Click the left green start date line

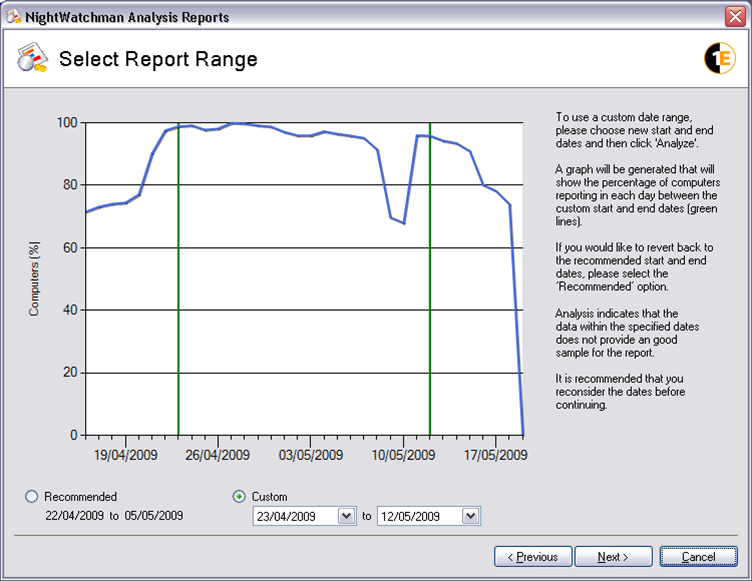click(178, 280)
